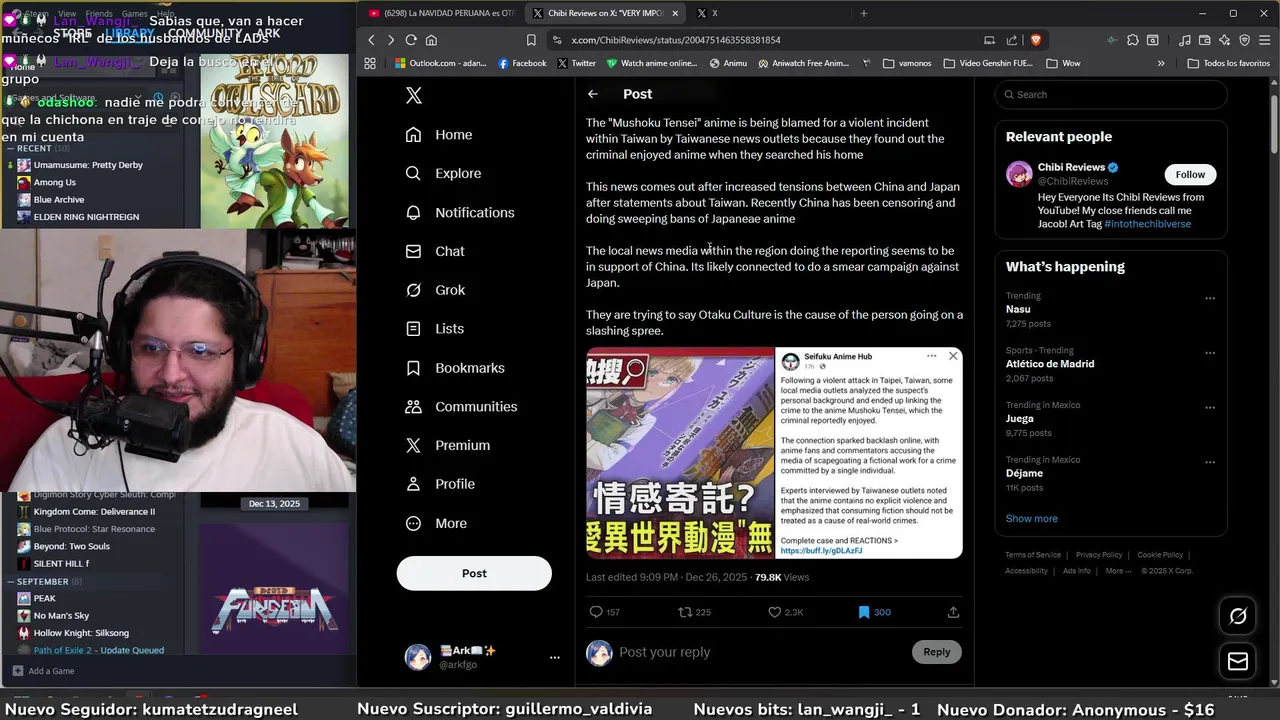Click the browser home button
This screenshot has height=720, width=1280.
(x=431, y=40)
